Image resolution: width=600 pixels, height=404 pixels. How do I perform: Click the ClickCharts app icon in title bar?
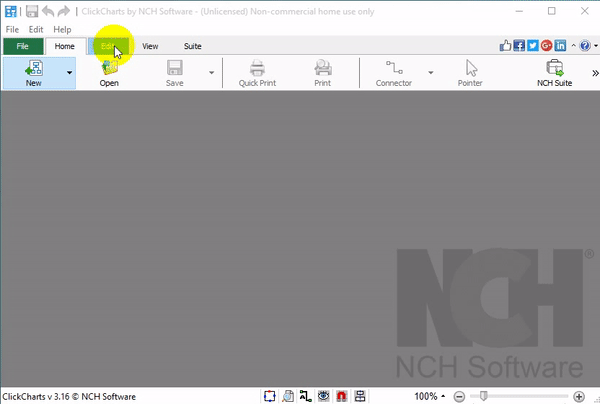[11, 11]
